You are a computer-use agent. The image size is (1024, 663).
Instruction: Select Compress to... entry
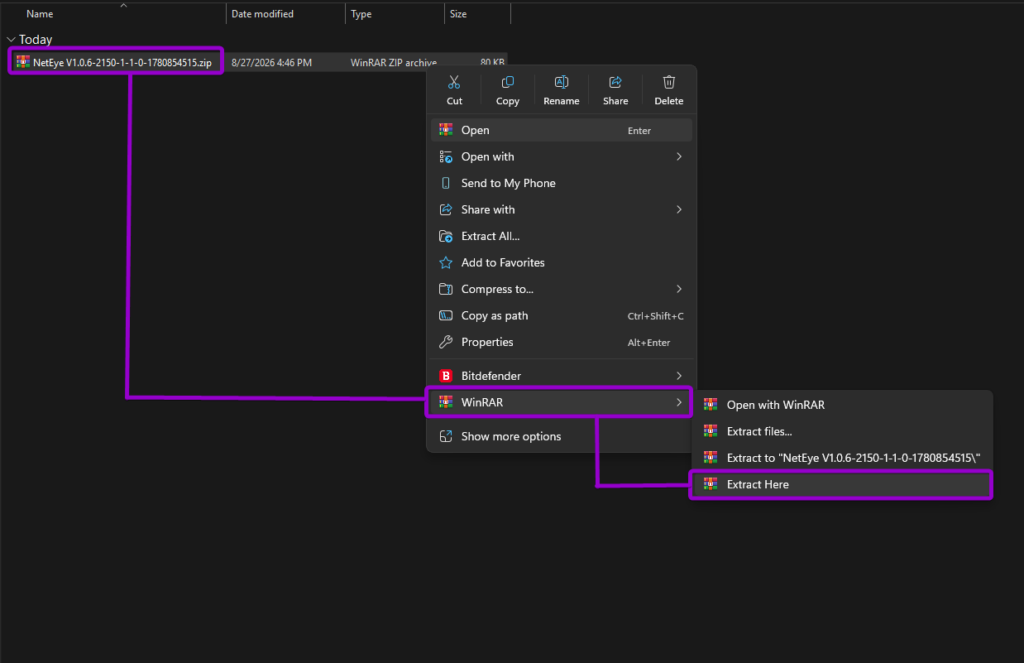[561, 289]
